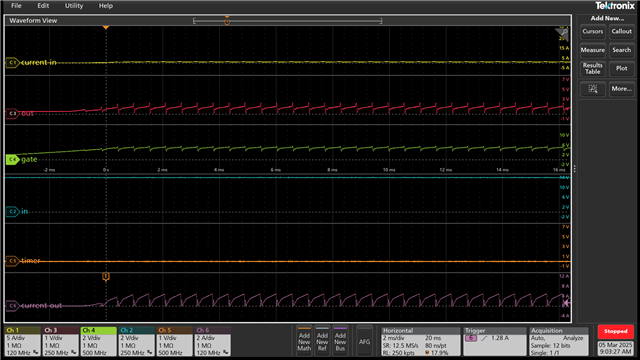Select the C2 in channel handle
The height and width of the screenshot is (360, 640).
click(x=12, y=211)
